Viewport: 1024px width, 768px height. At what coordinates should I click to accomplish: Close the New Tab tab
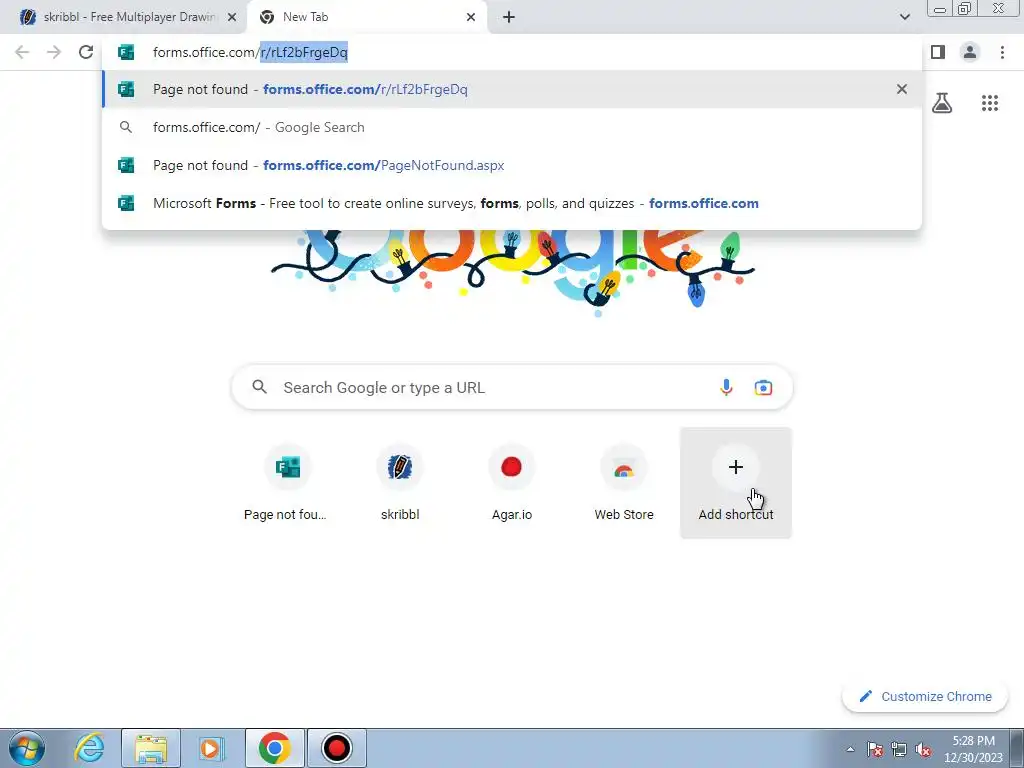coord(471,18)
